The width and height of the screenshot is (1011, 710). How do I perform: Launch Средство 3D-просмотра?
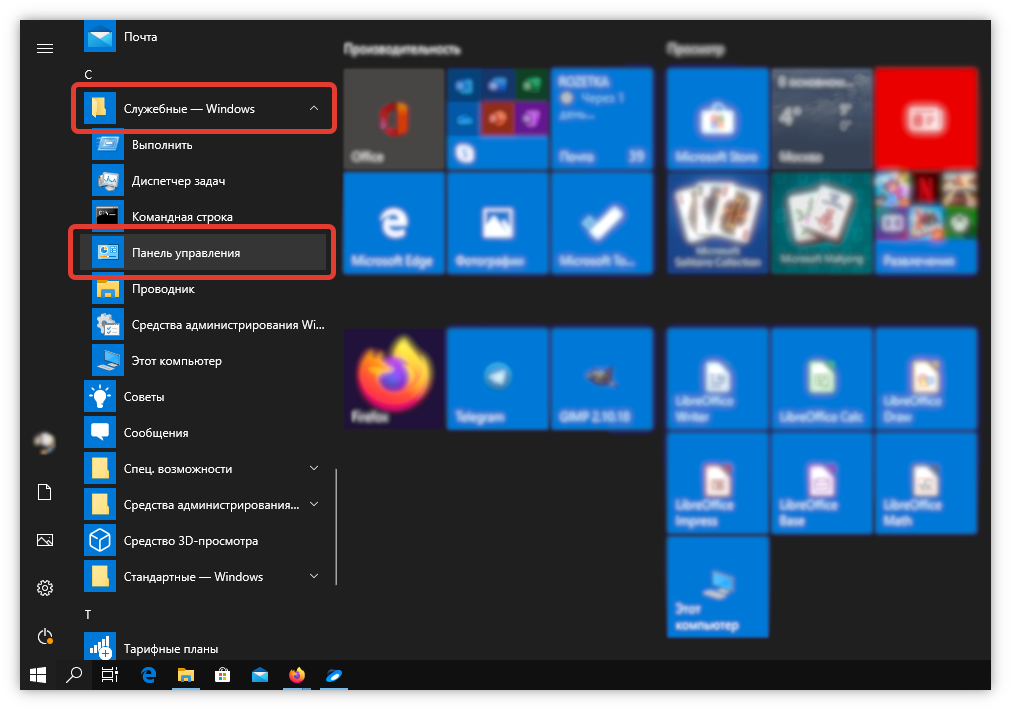pyautogui.click(x=190, y=541)
